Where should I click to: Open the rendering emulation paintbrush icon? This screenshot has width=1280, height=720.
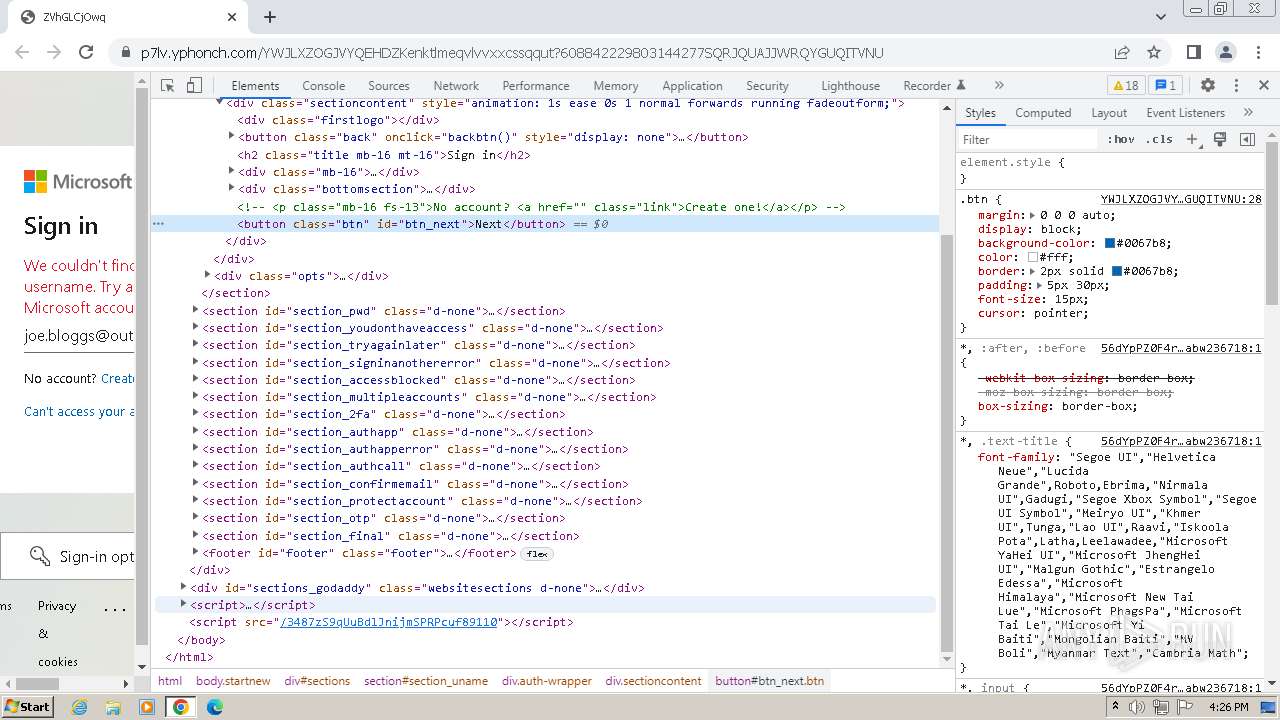point(1220,139)
